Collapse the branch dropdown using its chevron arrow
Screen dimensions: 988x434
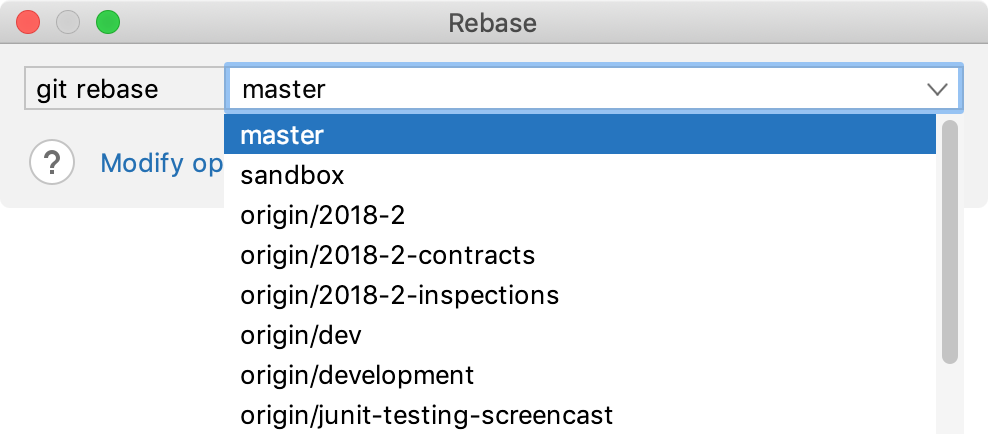(x=937, y=89)
